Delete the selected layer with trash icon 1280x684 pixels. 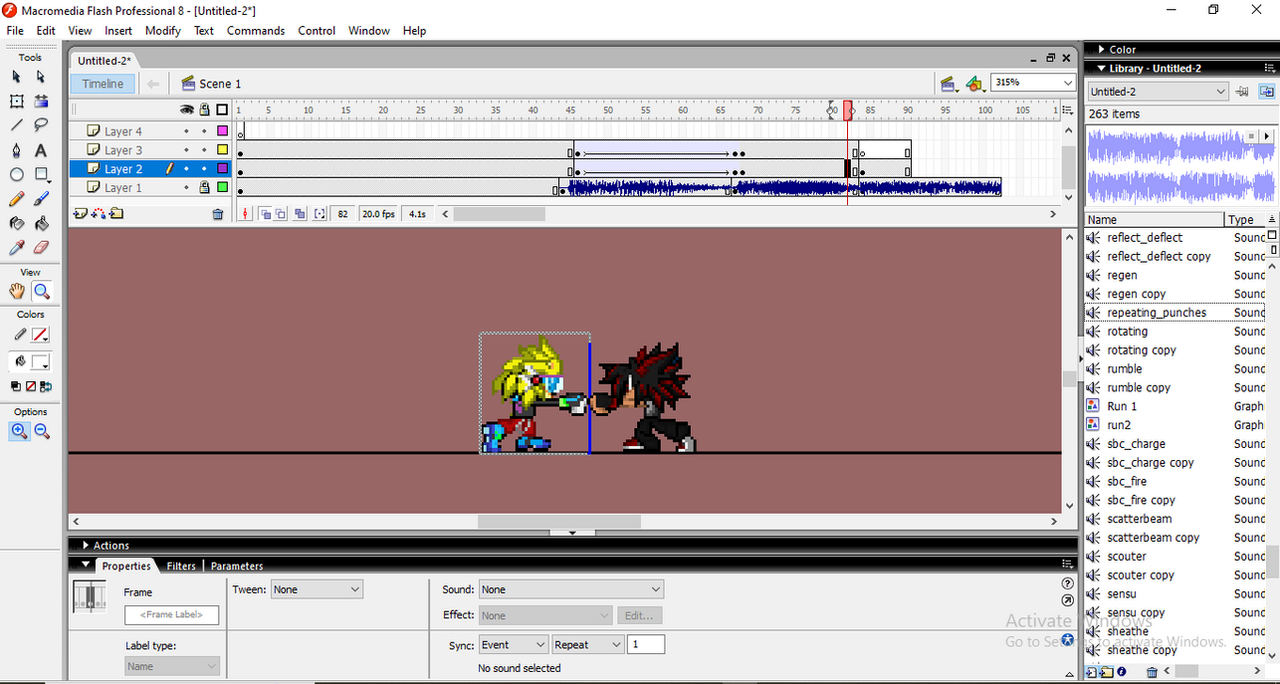218,214
